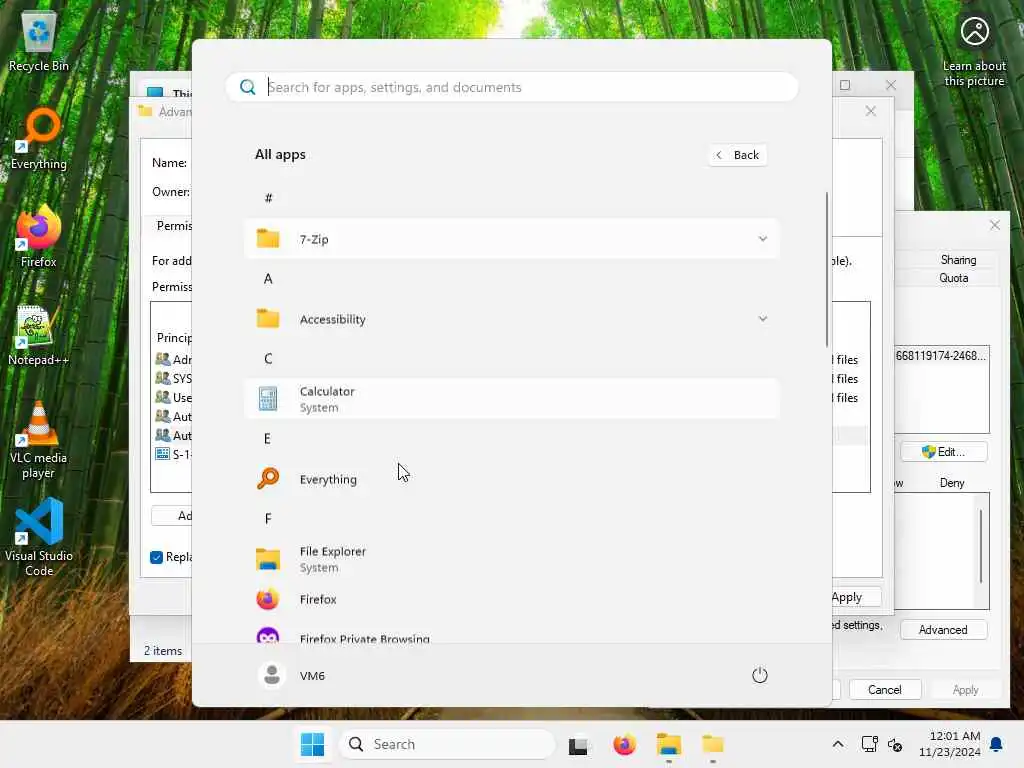This screenshot has height=768, width=1024.
Task: Click Apply in Advanced Security window
Action: (x=856, y=597)
